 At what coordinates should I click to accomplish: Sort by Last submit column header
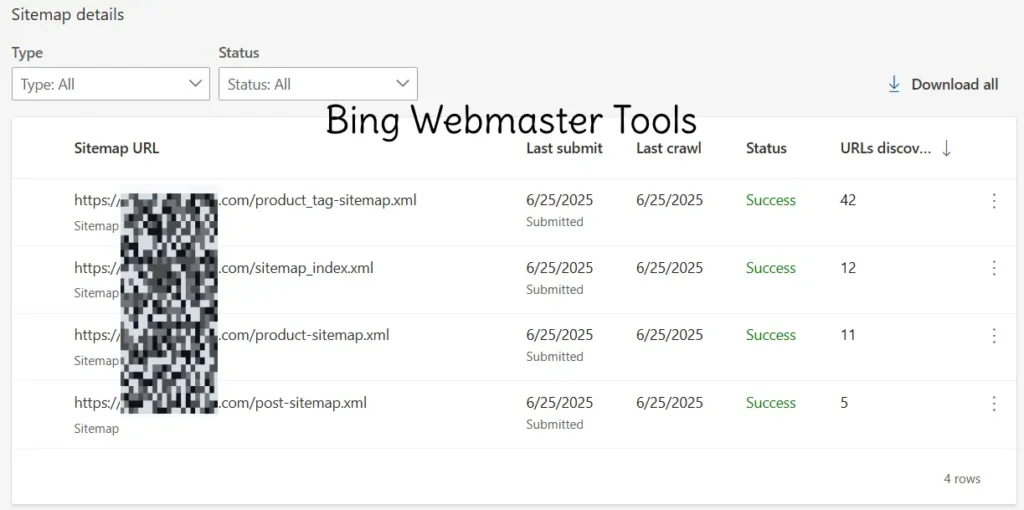[x=564, y=148]
